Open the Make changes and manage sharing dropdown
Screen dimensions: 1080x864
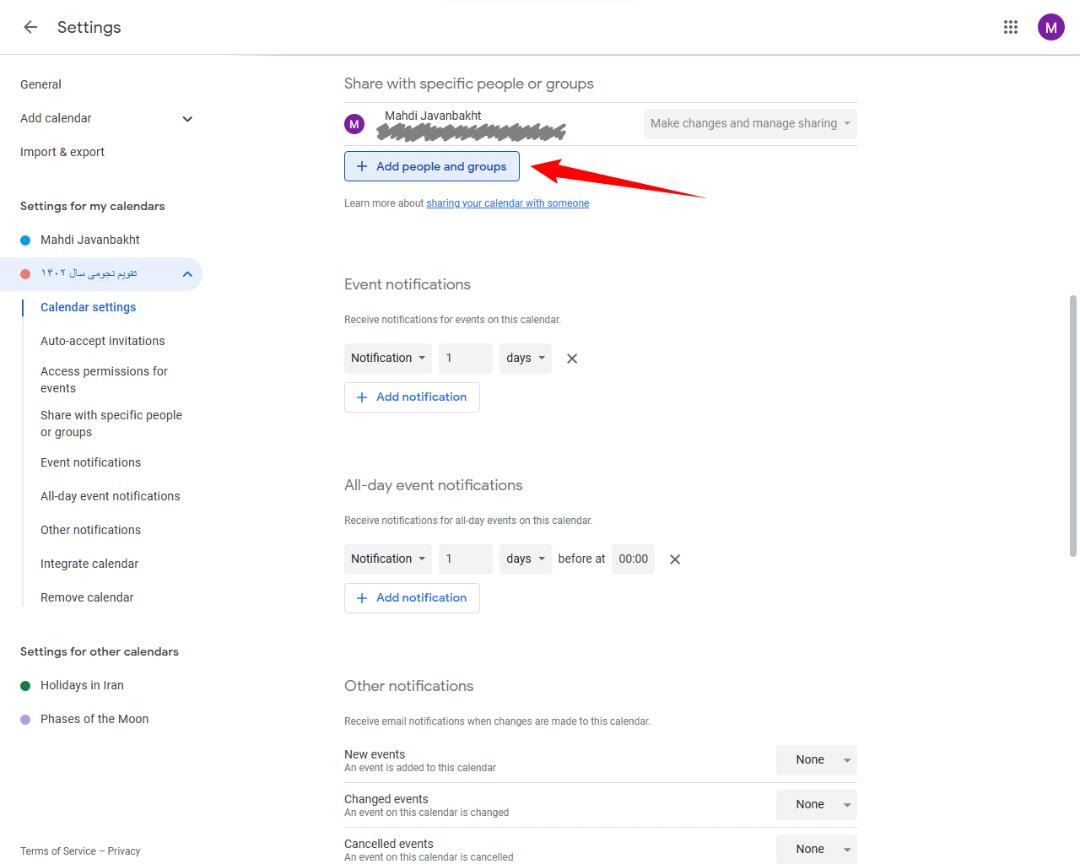750,123
